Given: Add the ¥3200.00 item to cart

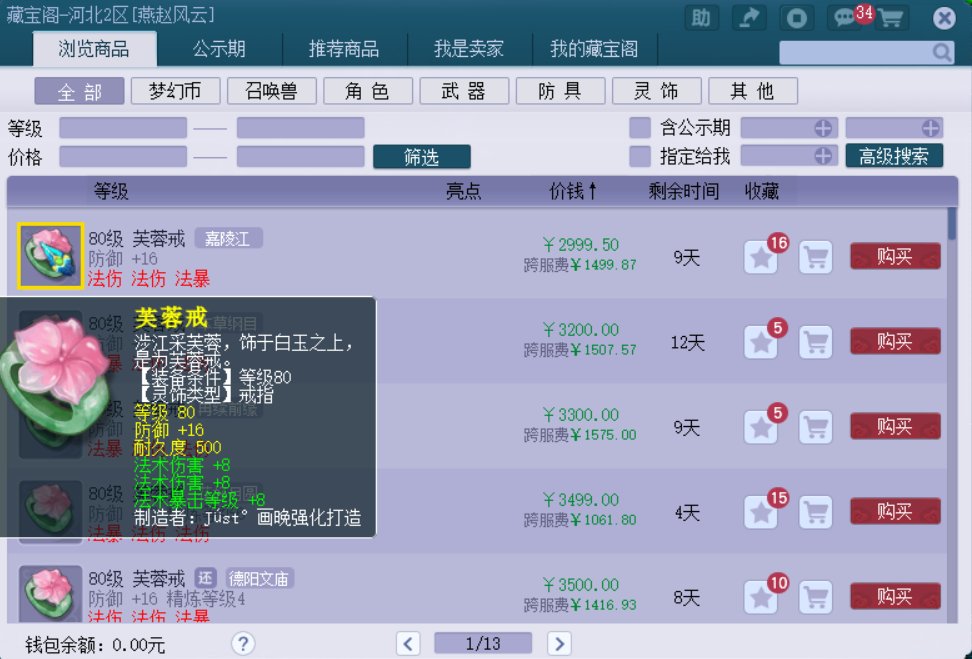Looking at the screenshot, I should pos(816,342).
